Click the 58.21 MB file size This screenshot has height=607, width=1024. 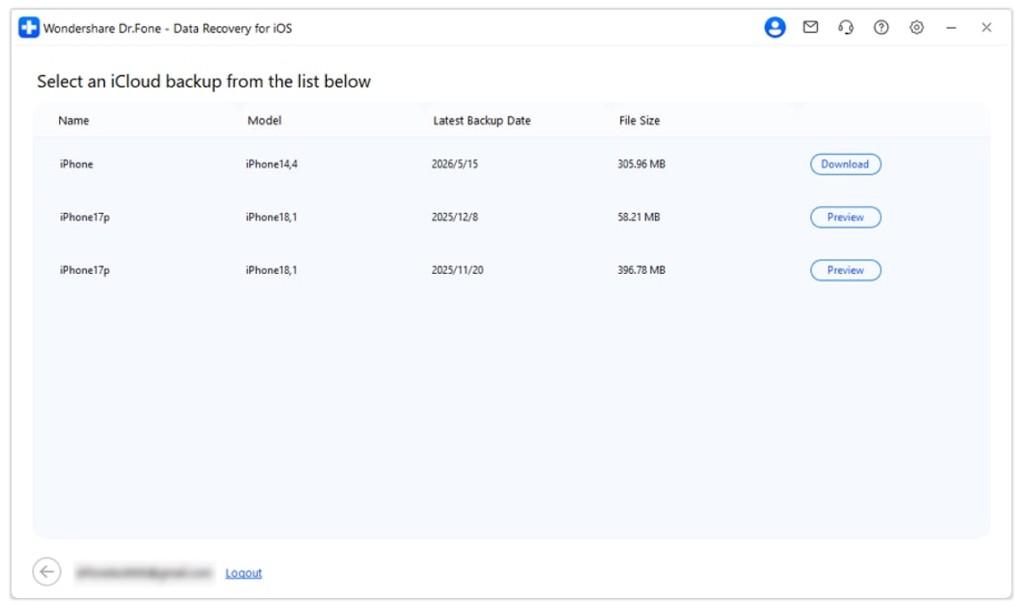(x=639, y=217)
